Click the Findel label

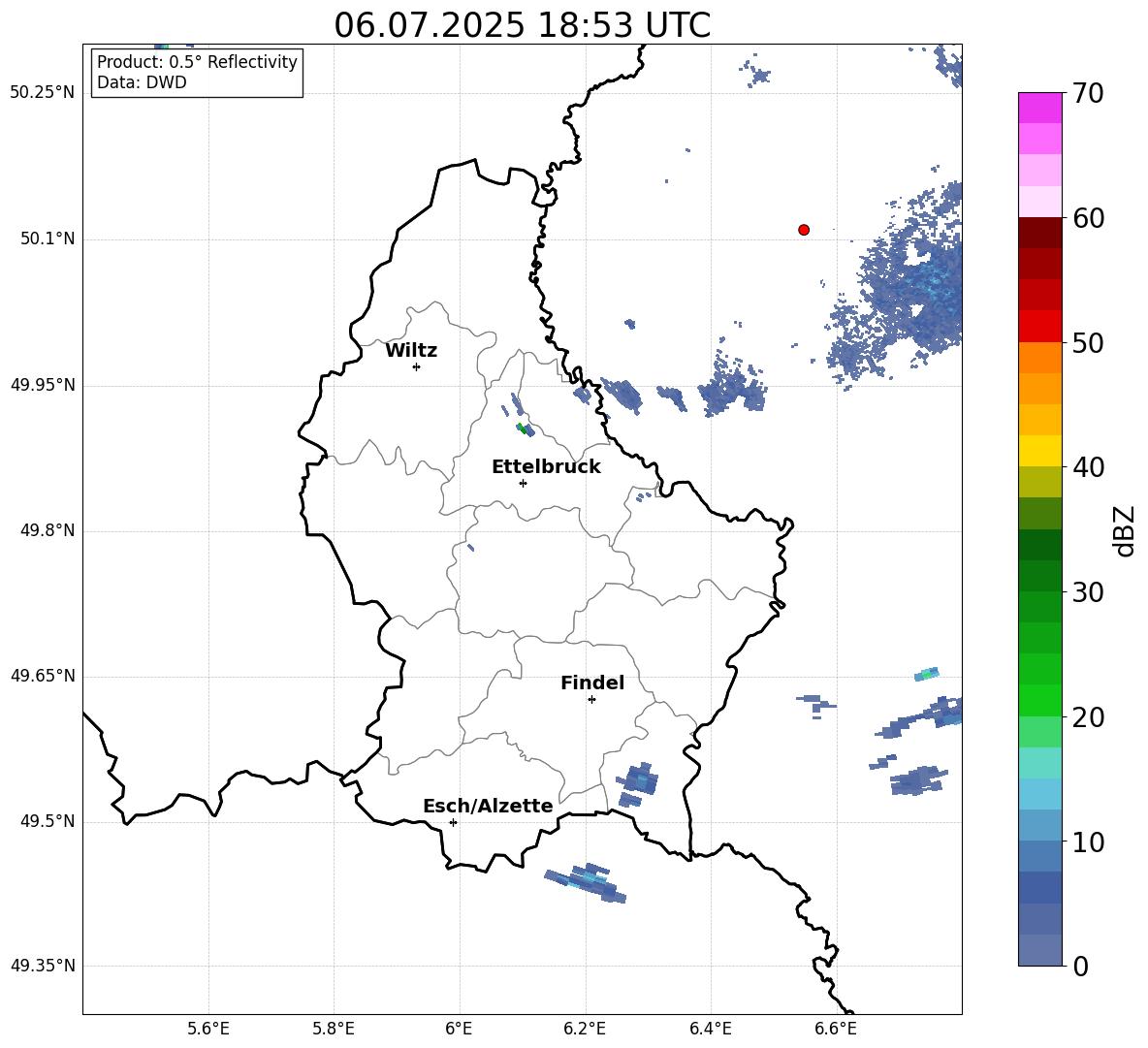pyautogui.click(x=592, y=683)
